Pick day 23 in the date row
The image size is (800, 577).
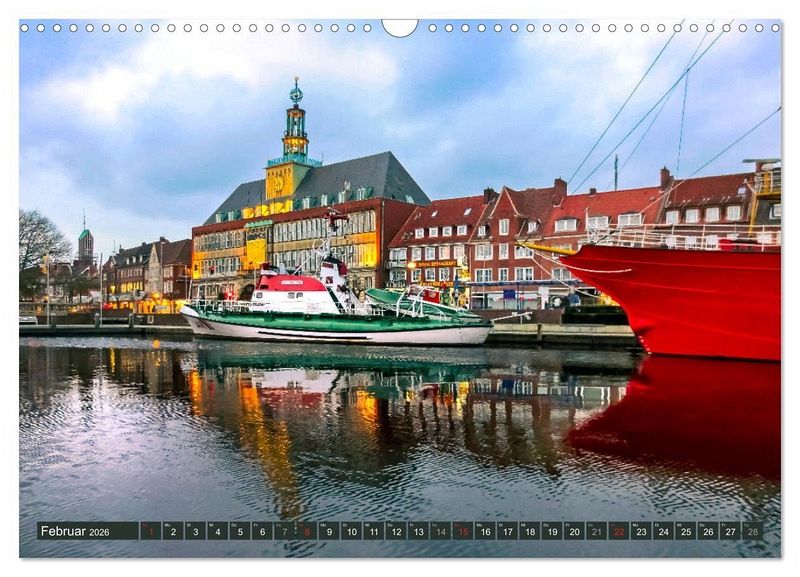641,531
